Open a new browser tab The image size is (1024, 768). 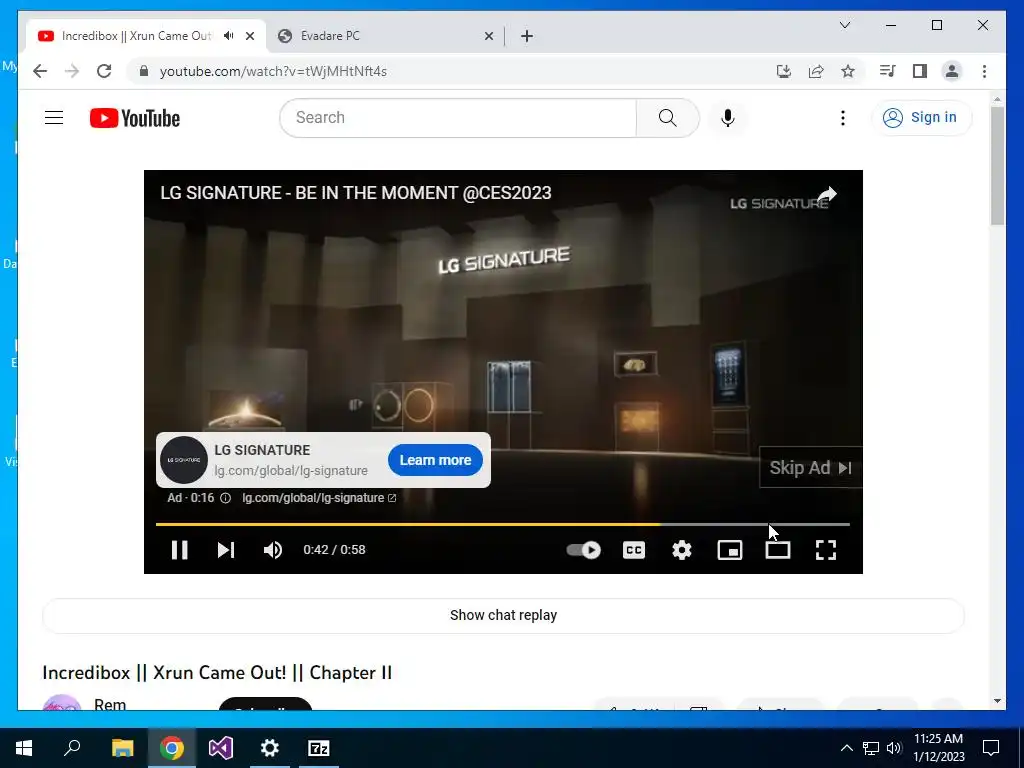(527, 36)
